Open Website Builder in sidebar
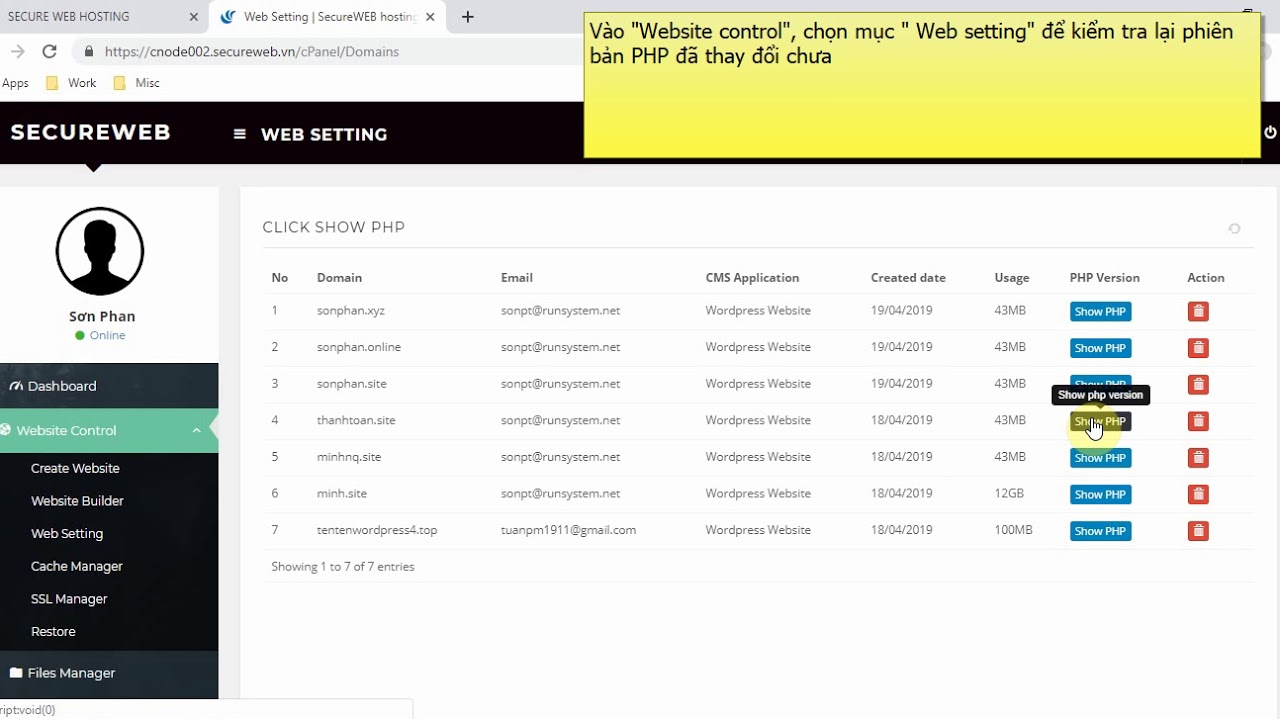1280x720 pixels. (x=77, y=501)
